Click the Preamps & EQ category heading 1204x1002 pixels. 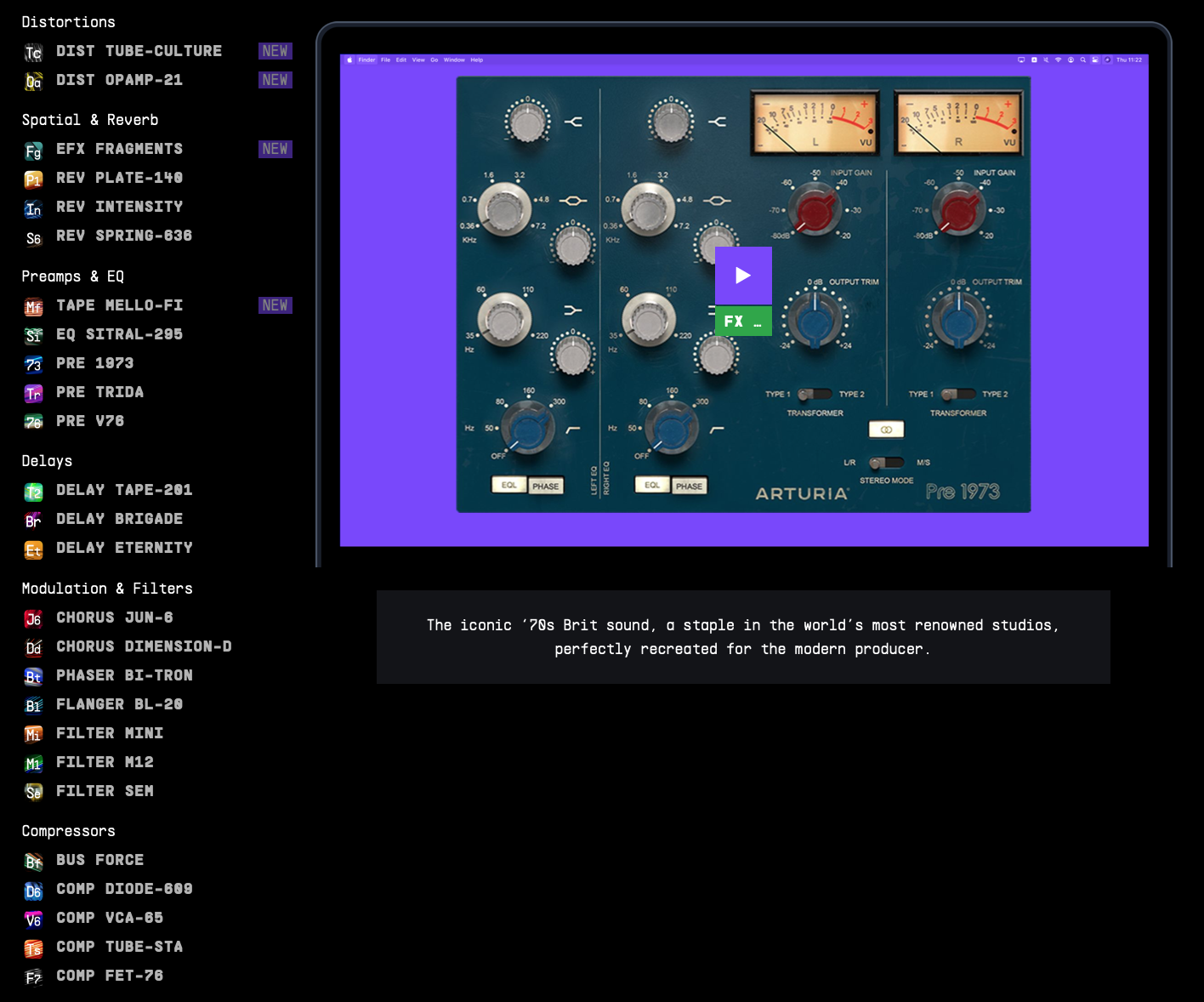click(x=73, y=276)
